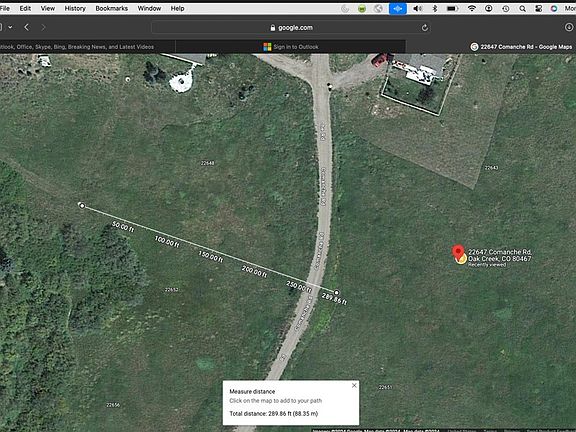Open Time Machine menu bar icon
The height and width of the screenshot is (432, 576).
pyautogui.click(x=505, y=8)
